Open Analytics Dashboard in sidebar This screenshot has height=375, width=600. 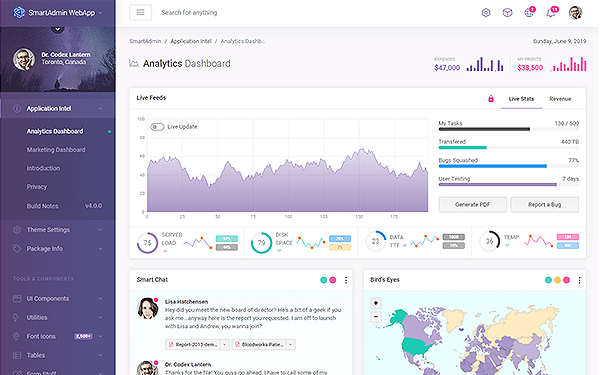click(55, 131)
